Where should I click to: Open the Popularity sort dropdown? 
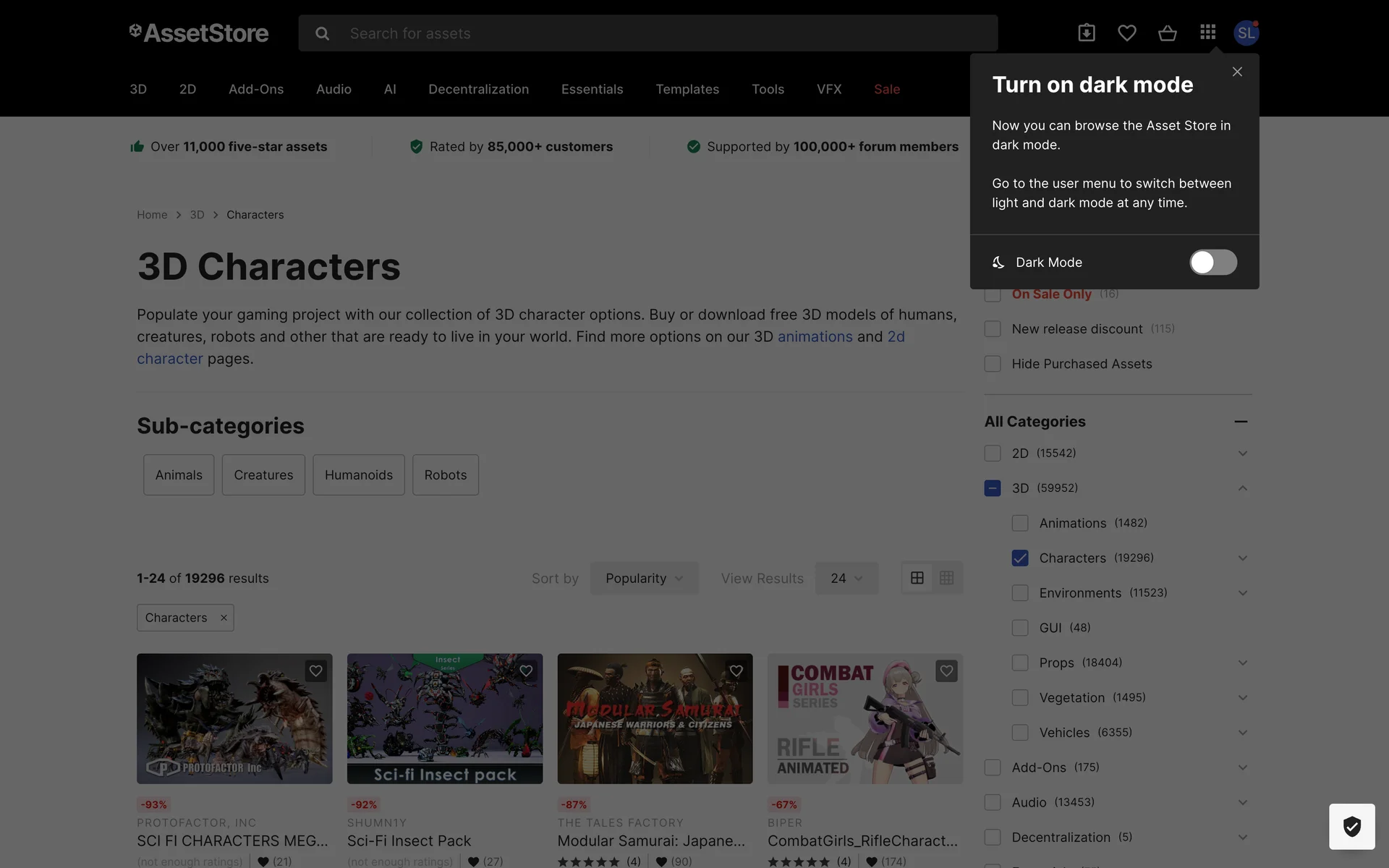(x=644, y=578)
